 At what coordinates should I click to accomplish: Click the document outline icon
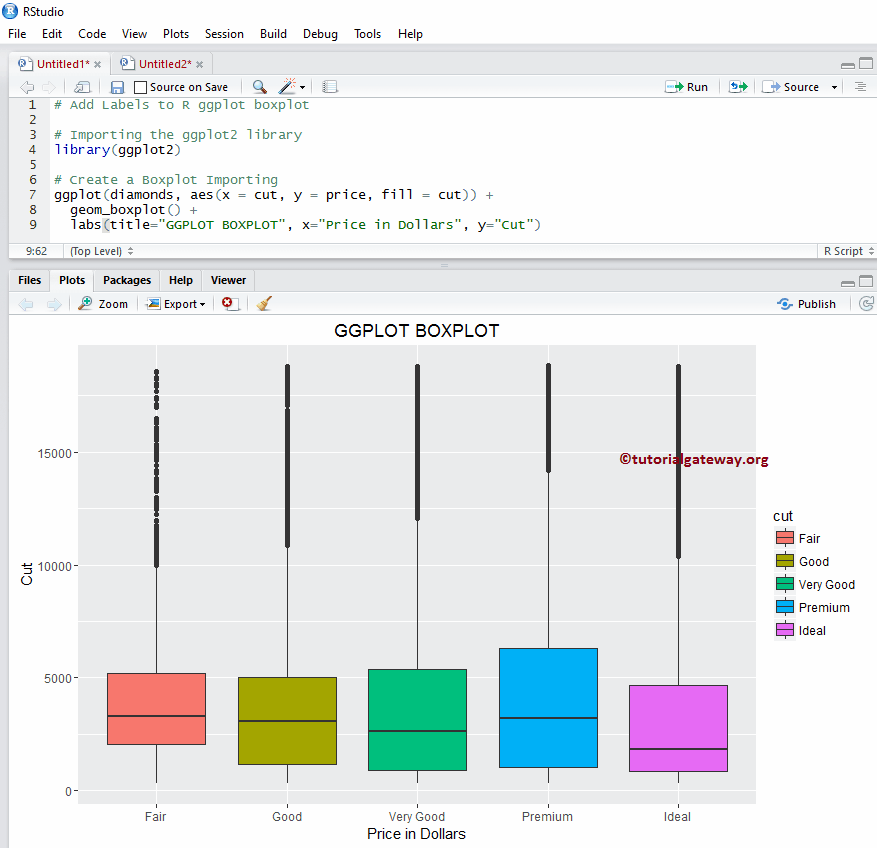(860, 87)
